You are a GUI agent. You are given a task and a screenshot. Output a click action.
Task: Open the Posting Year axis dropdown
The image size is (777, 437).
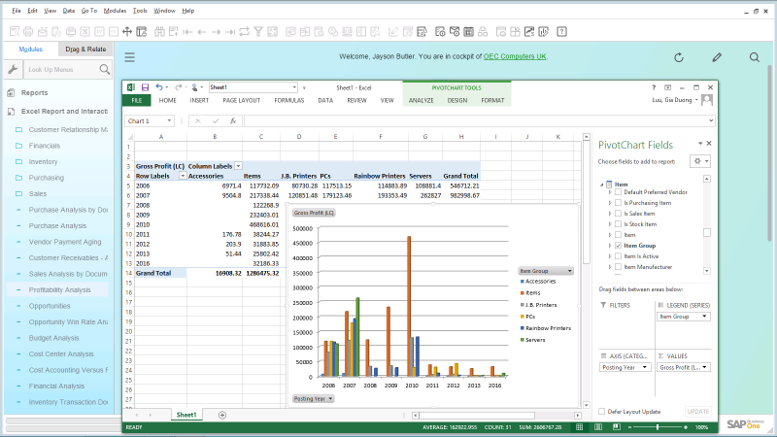click(x=647, y=367)
